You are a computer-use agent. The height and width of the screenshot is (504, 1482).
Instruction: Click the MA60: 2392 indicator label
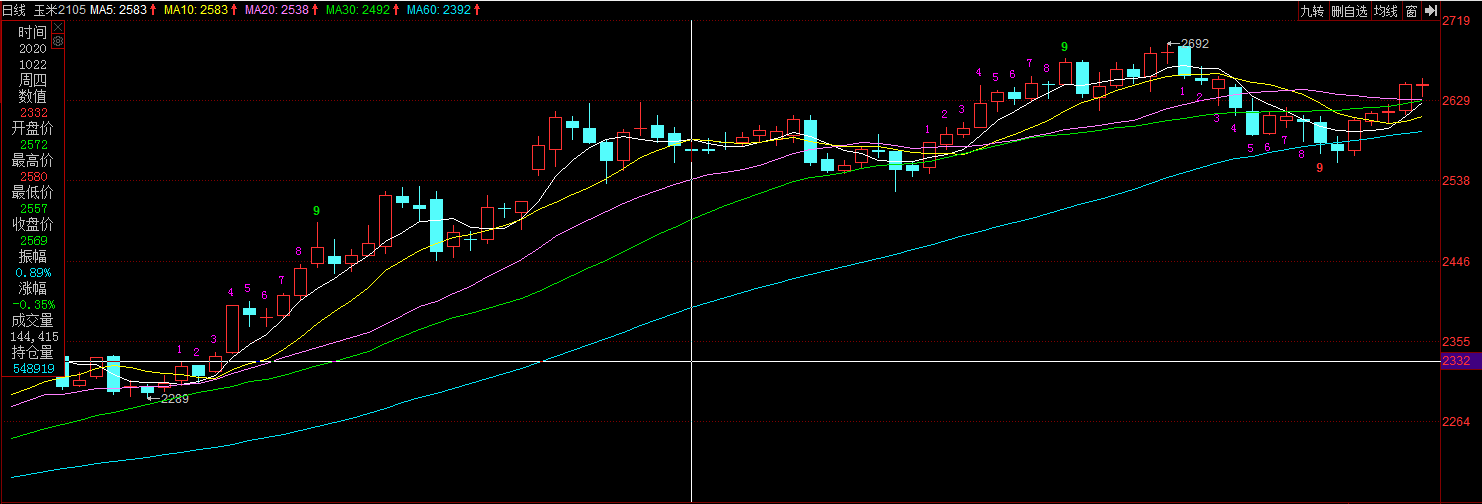[x=438, y=10]
